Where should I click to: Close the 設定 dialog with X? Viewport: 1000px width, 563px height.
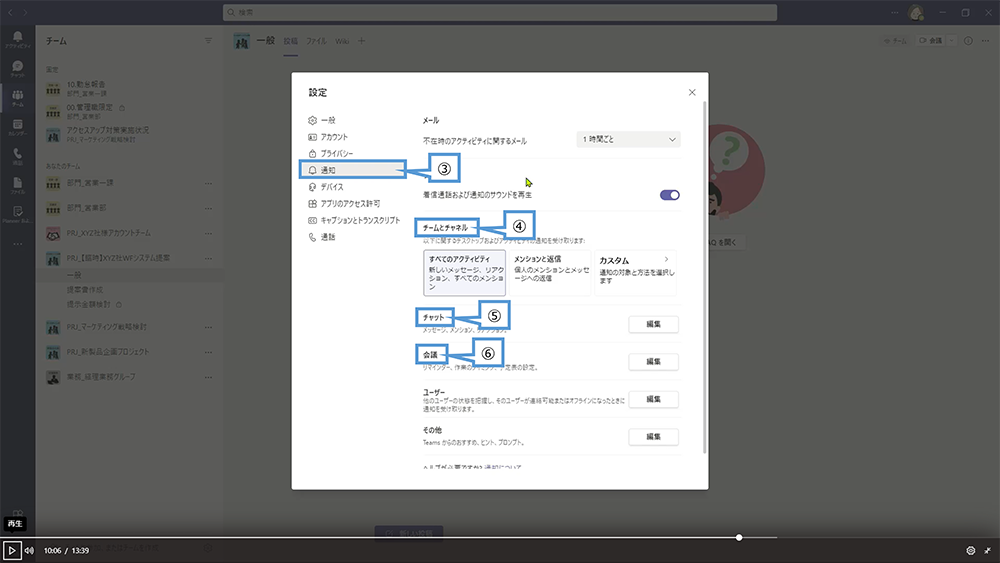(692, 92)
